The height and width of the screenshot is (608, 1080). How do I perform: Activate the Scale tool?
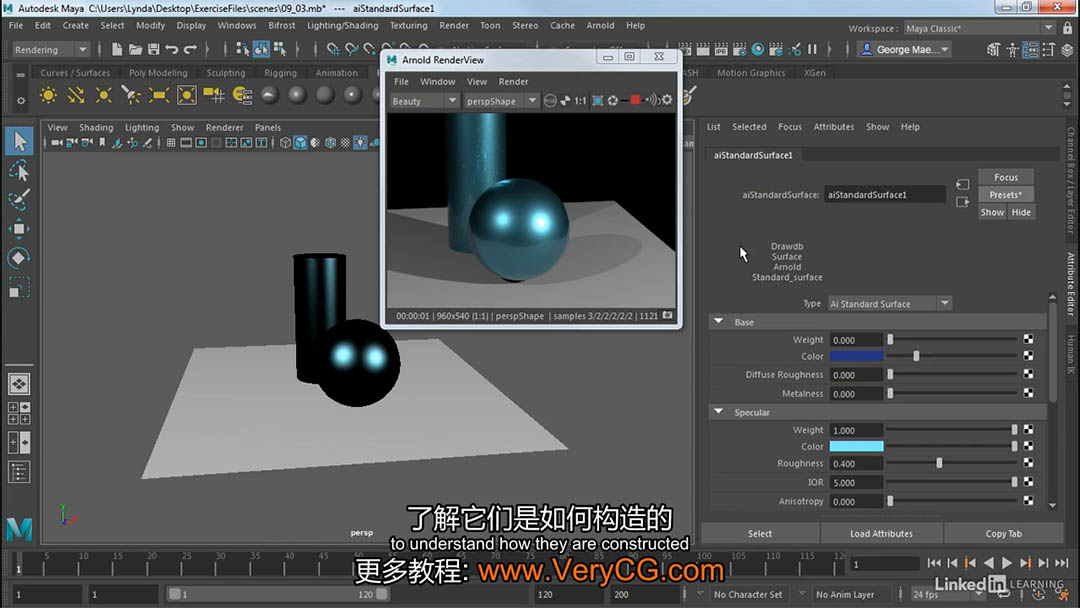19,286
